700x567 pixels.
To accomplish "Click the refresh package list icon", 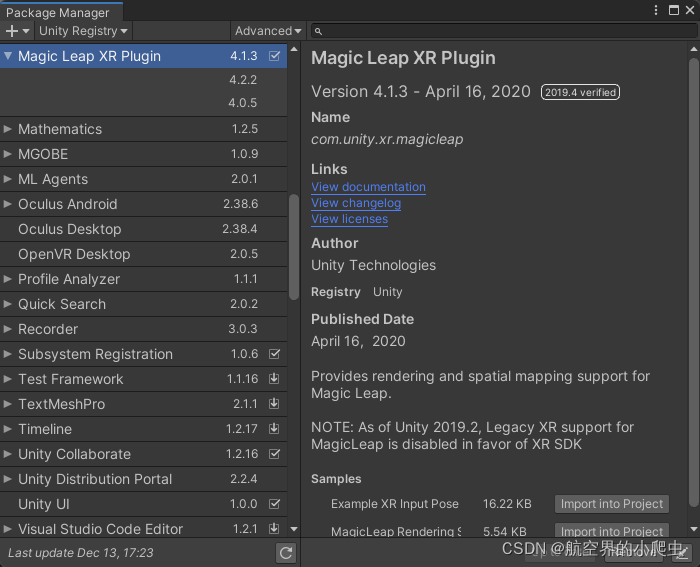I will pyautogui.click(x=286, y=553).
